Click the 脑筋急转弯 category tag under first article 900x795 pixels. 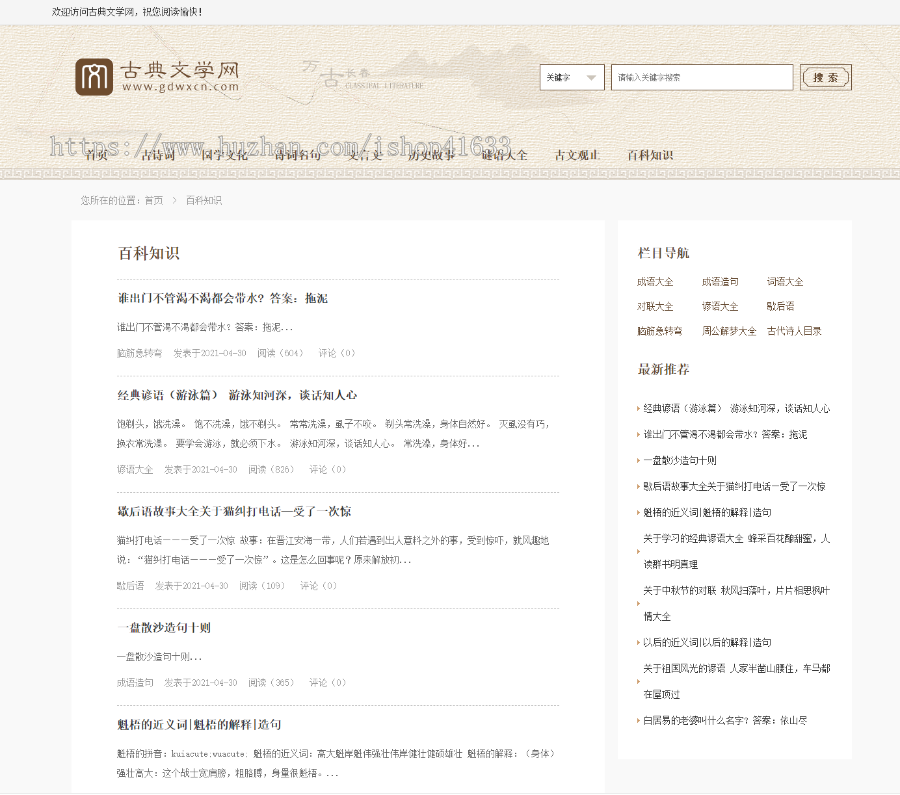[x=139, y=353]
